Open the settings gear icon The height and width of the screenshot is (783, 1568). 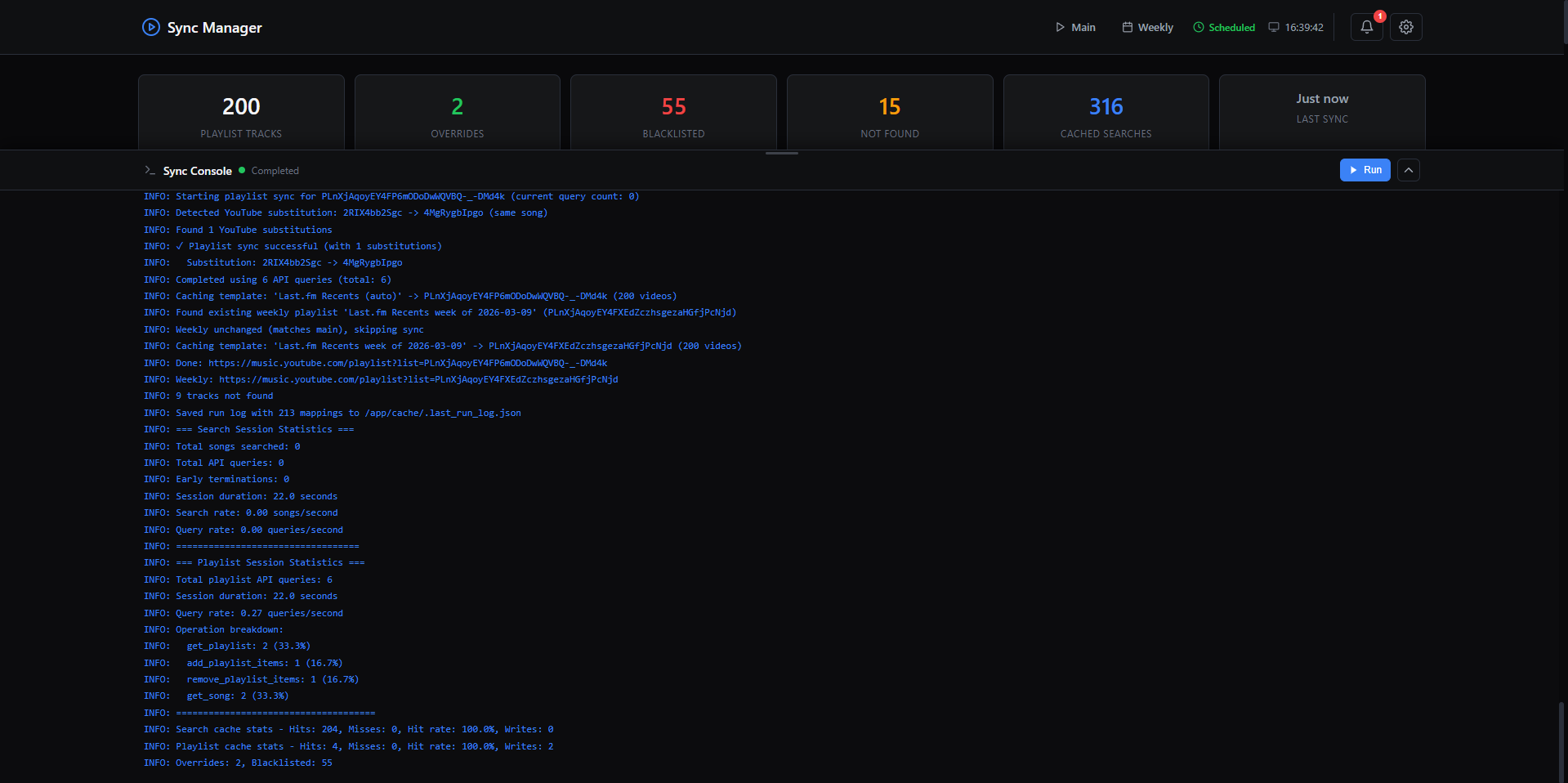tap(1405, 27)
